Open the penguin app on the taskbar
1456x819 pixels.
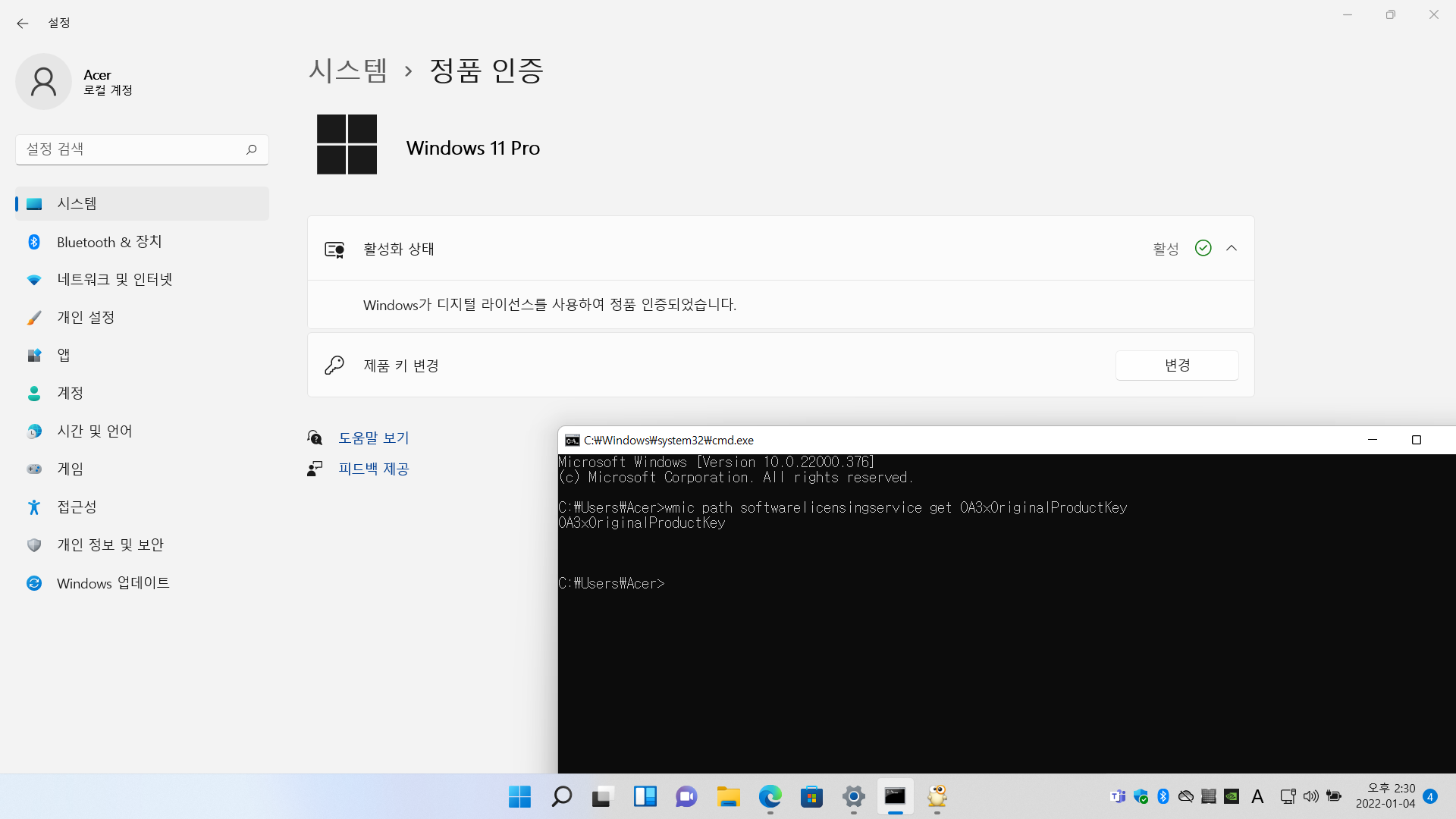click(x=937, y=796)
